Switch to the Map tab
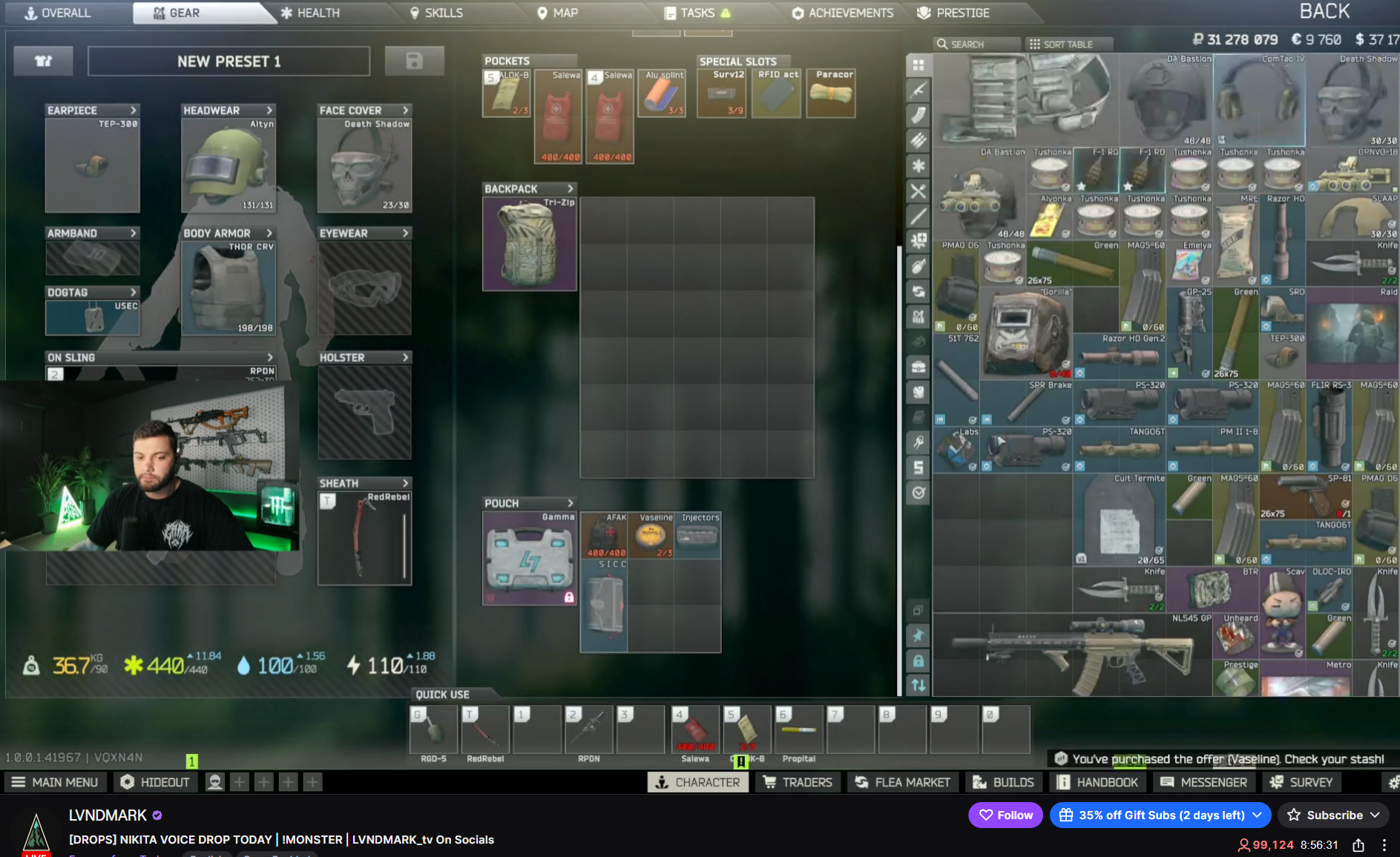The image size is (1400, 857). [558, 13]
